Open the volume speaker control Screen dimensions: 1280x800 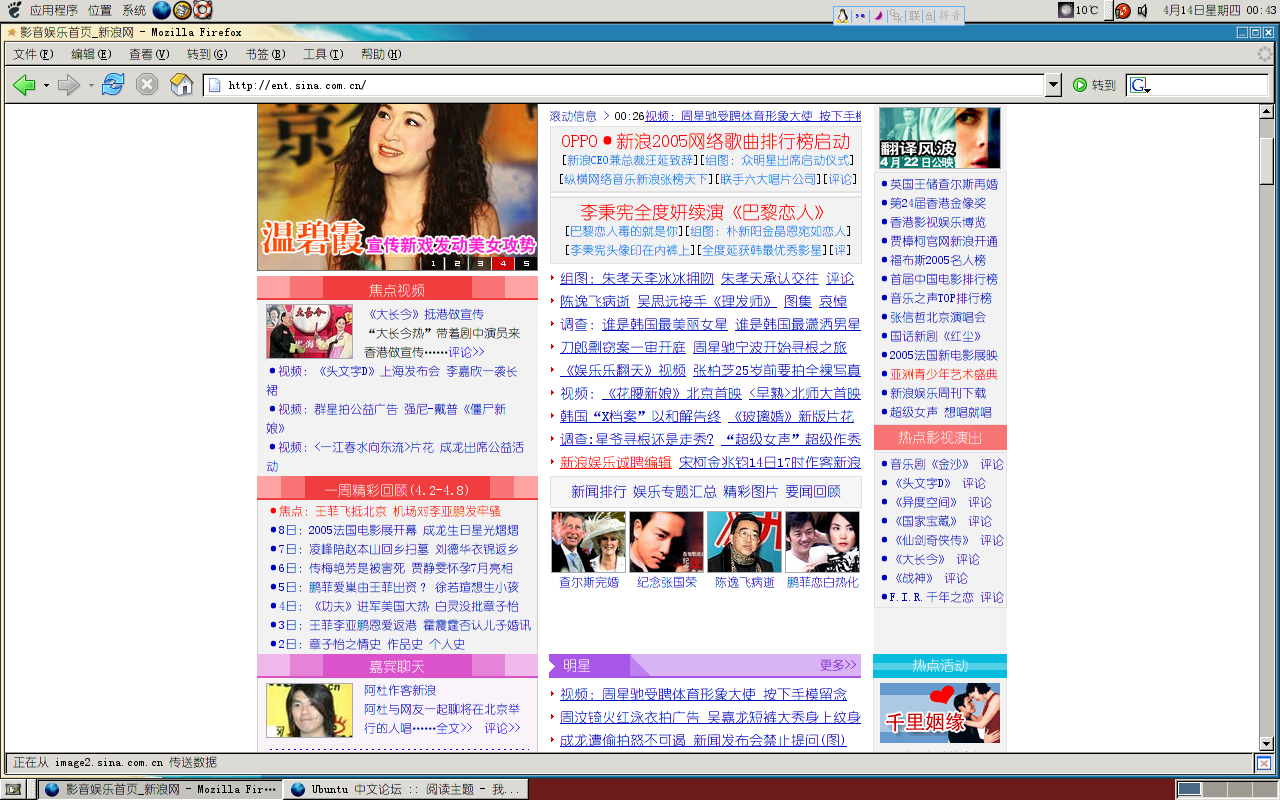[1142, 11]
